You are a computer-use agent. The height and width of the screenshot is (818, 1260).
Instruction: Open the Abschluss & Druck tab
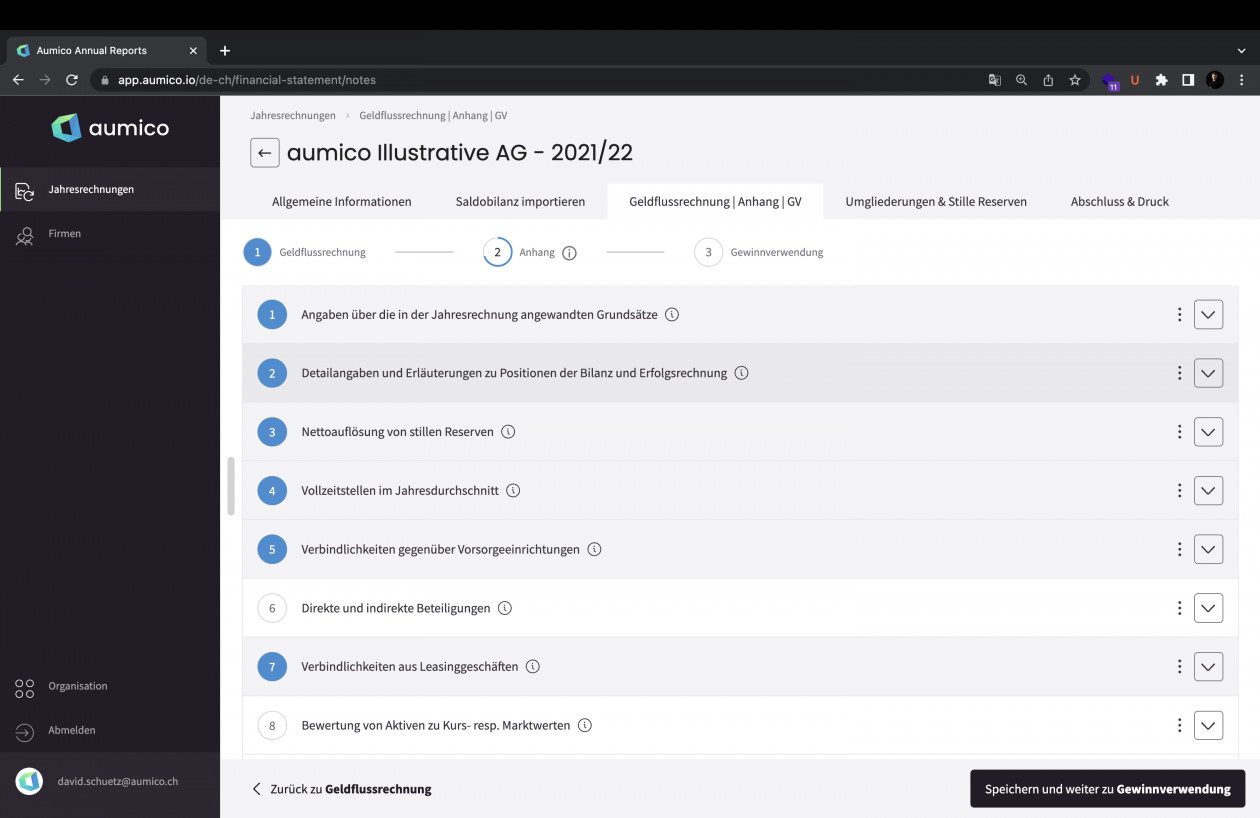click(1119, 202)
